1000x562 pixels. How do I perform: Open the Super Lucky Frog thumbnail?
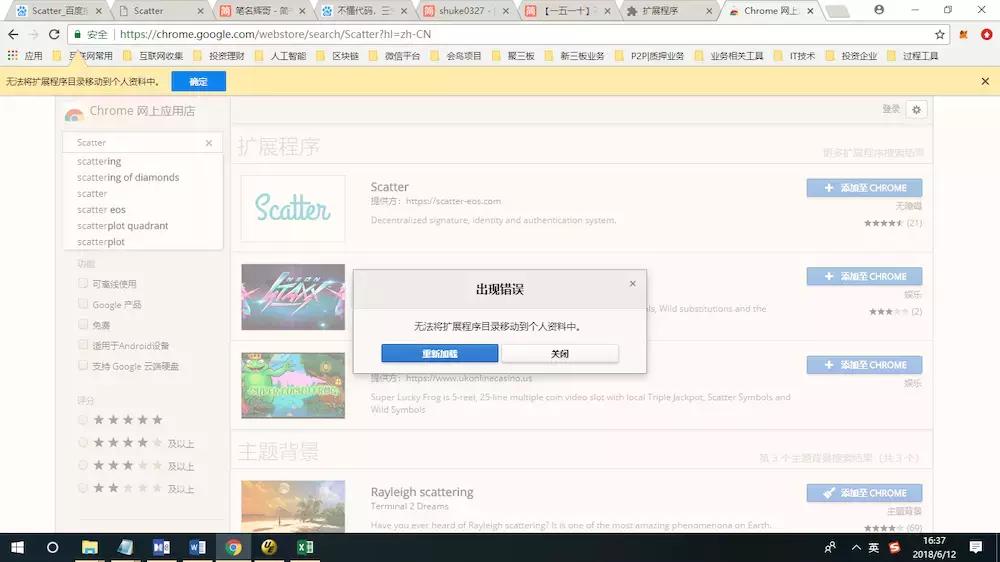(293, 386)
